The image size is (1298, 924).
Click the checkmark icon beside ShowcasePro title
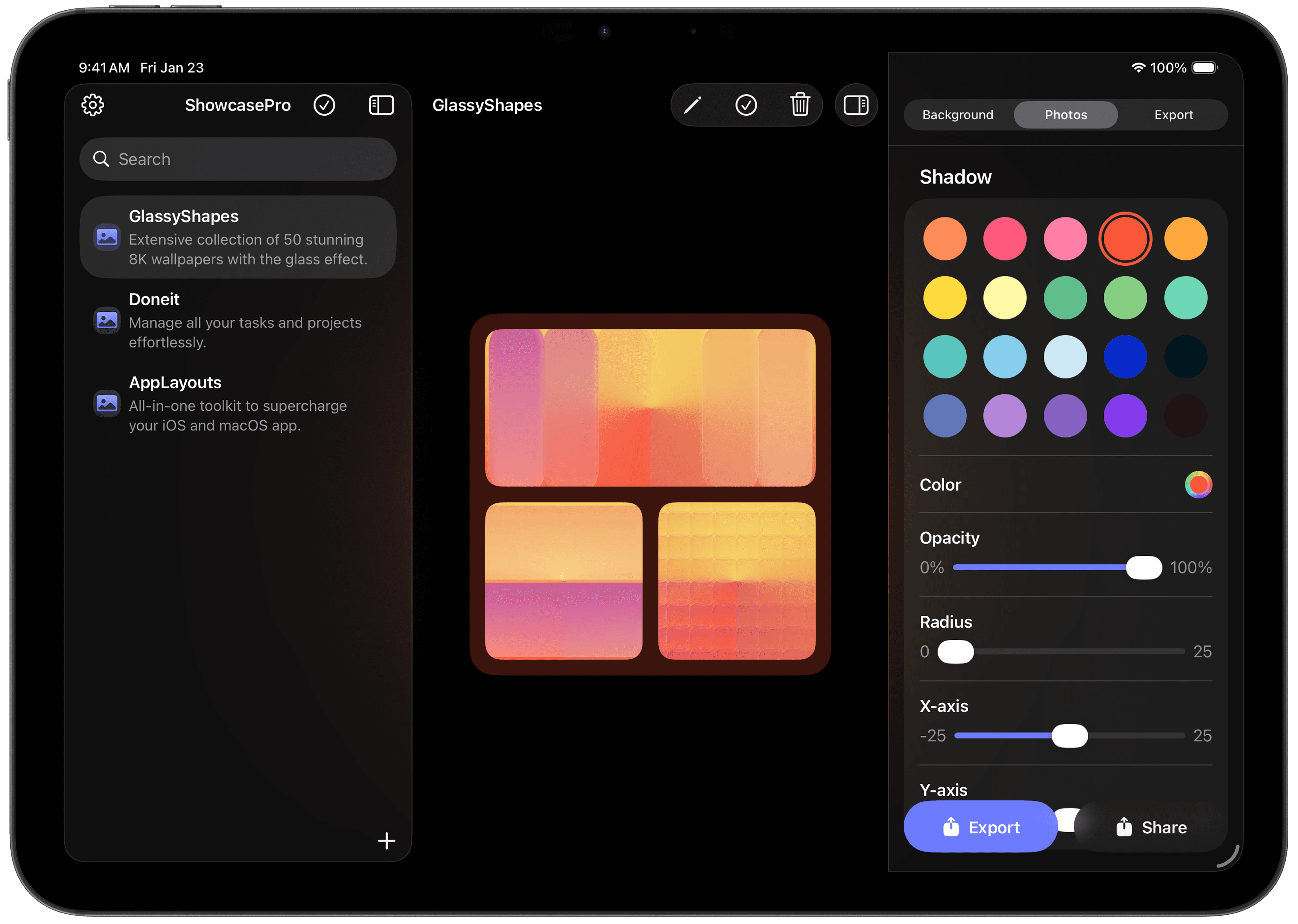324,105
